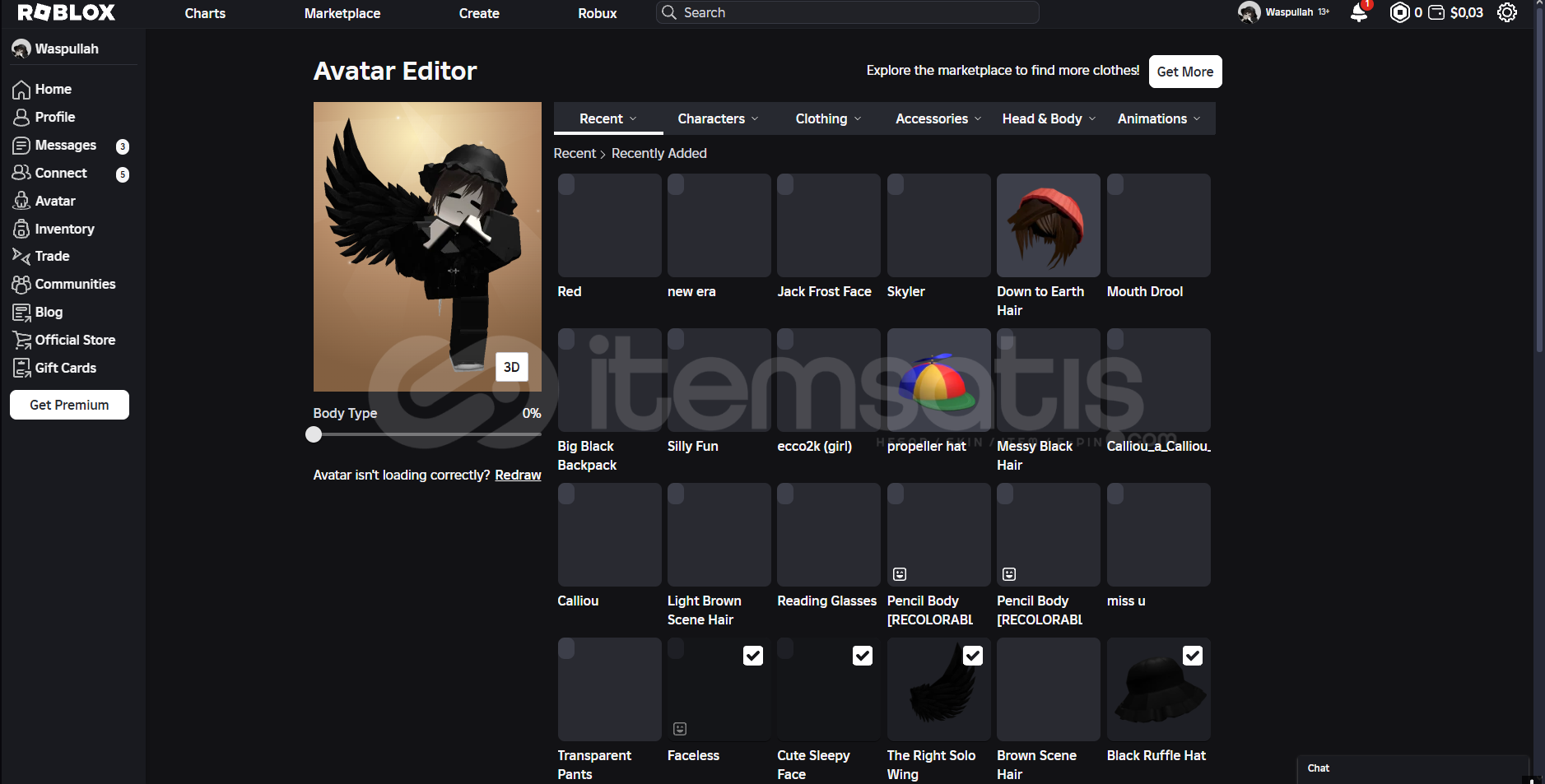Open the notifications bell
The height and width of the screenshot is (784, 1545).
point(1359,12)
